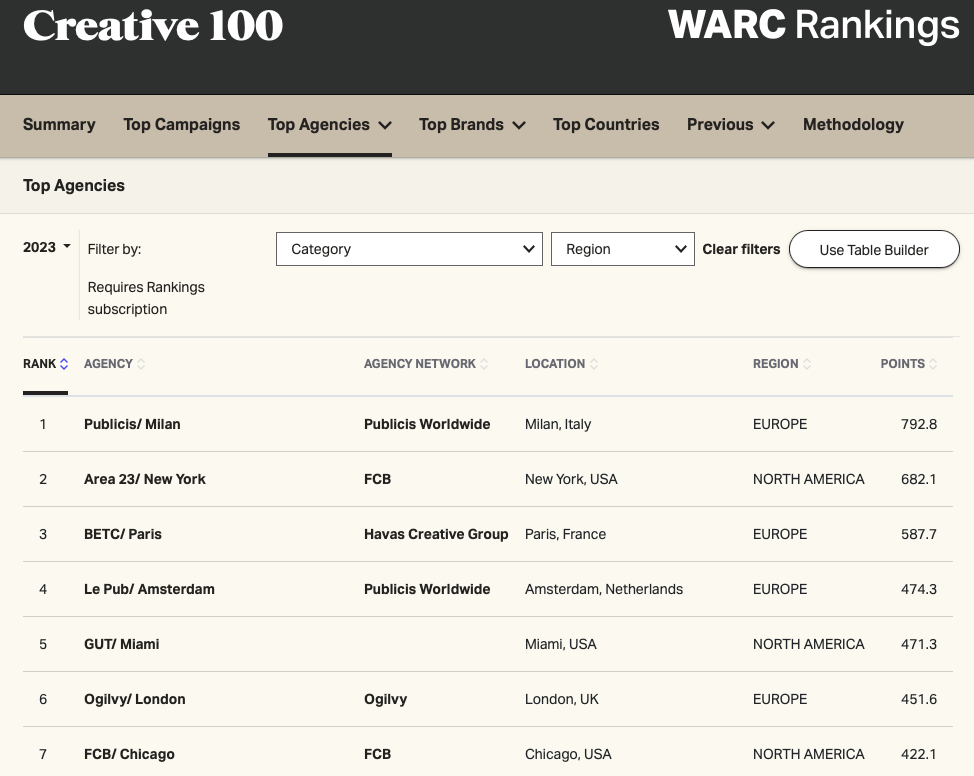Click Use Table Builder button
This screenshot has height=776, width=974.
coord(874,249)
